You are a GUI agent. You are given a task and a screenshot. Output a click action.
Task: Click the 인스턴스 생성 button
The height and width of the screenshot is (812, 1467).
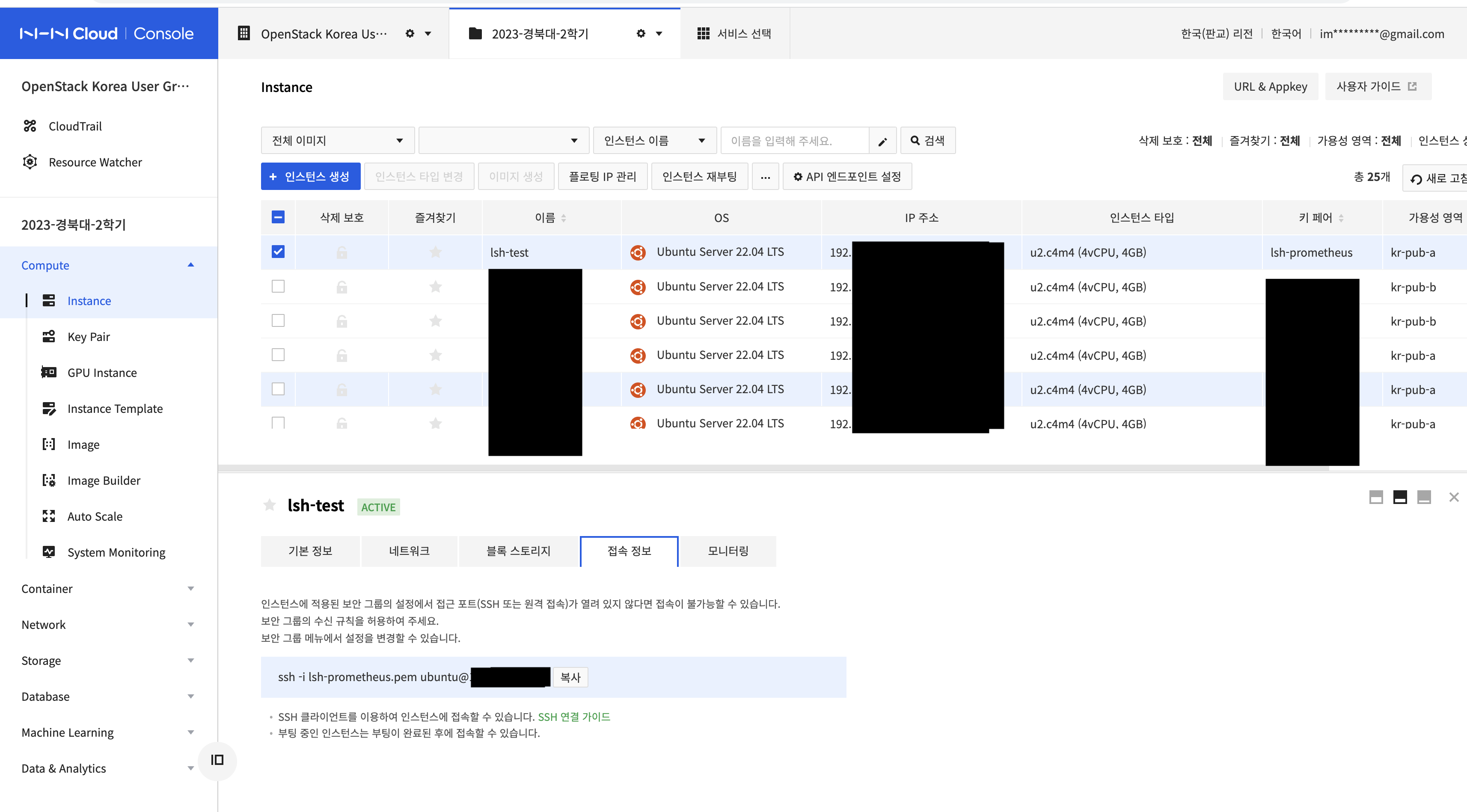[310, 177]
